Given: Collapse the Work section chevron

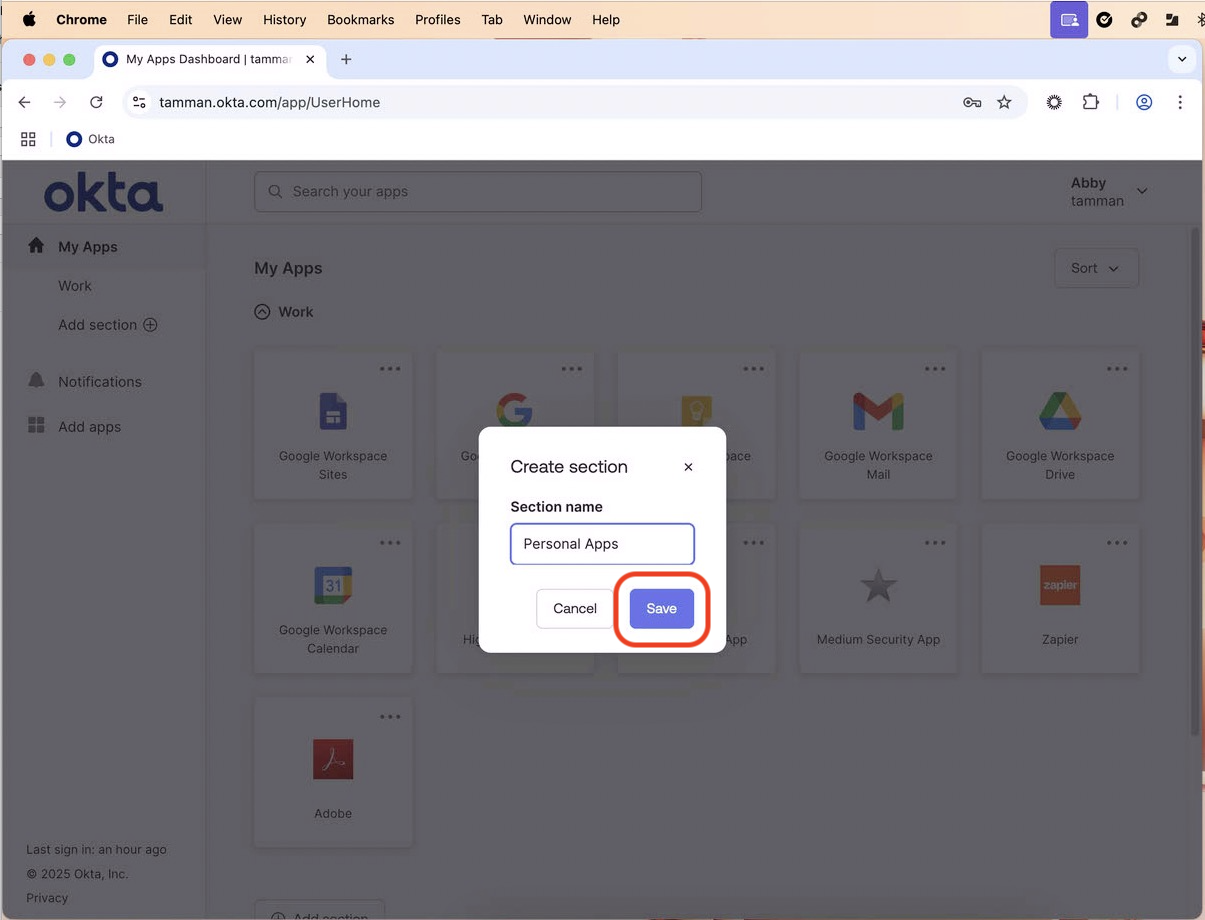Looking at the screenshot, I should pos(262,312).
